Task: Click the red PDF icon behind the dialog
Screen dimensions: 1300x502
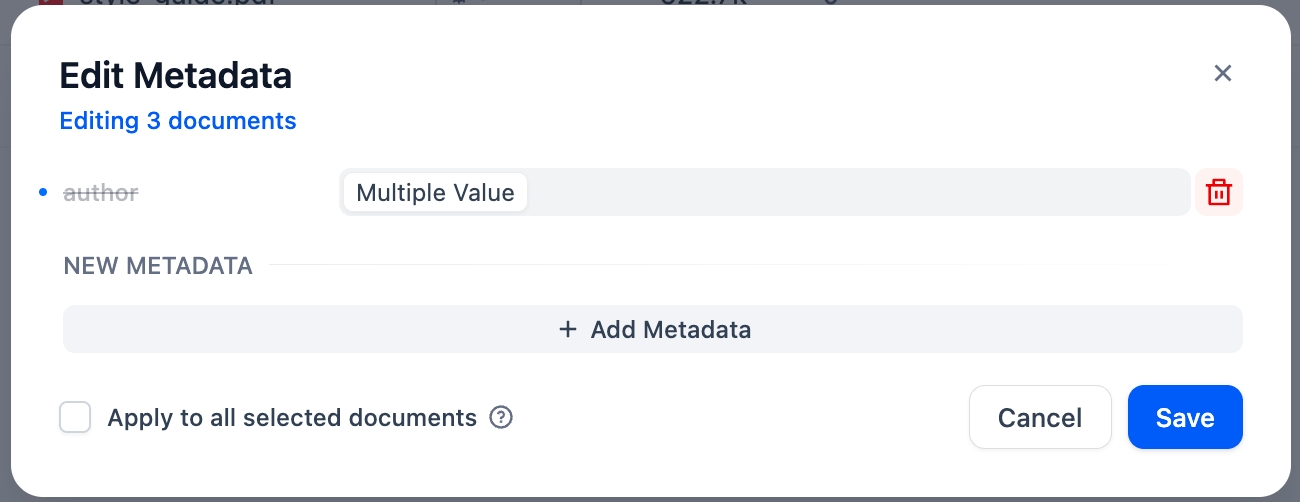Action: click(44, 2)
